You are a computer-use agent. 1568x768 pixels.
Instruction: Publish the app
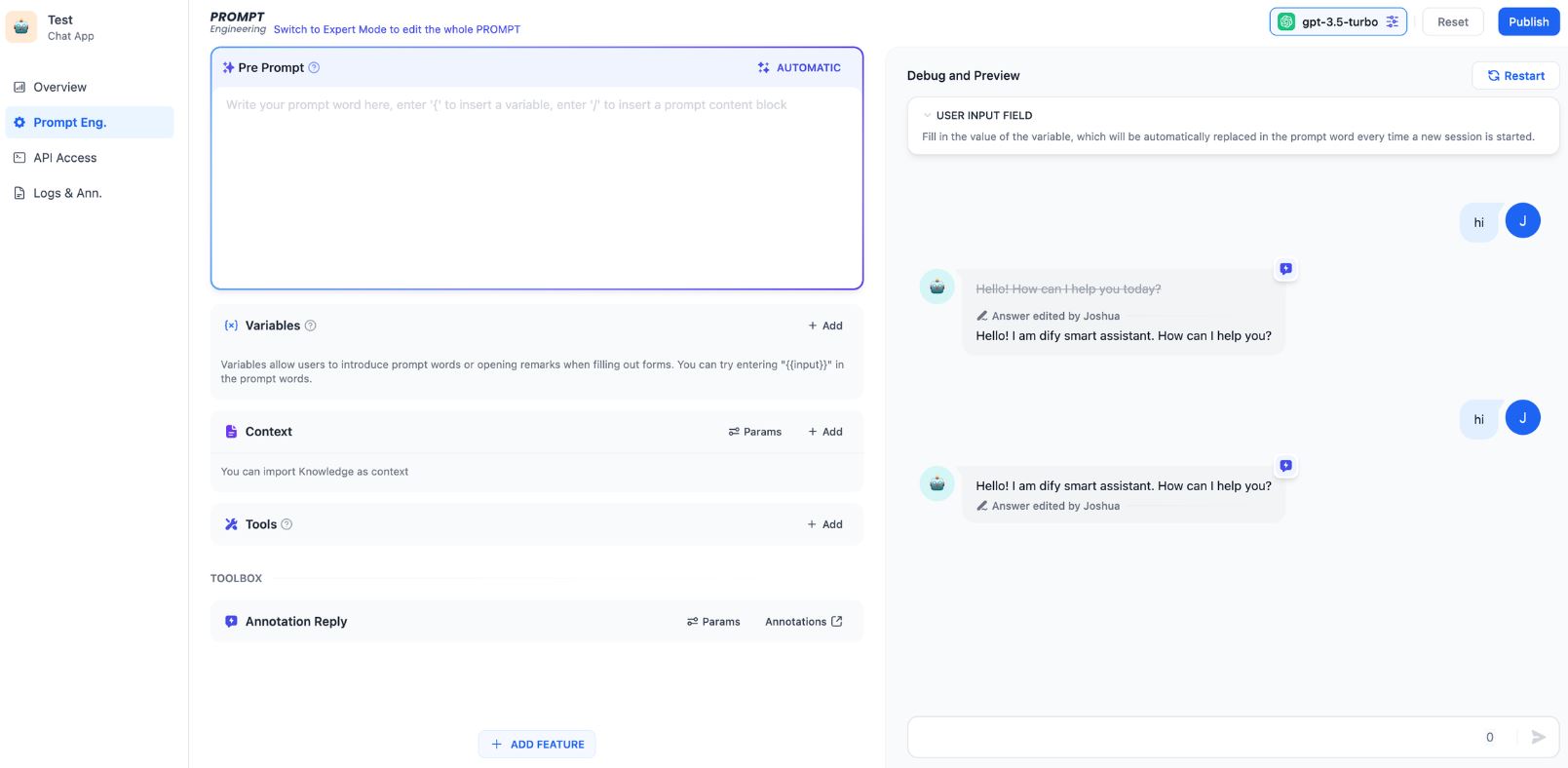coord(1528,21)
